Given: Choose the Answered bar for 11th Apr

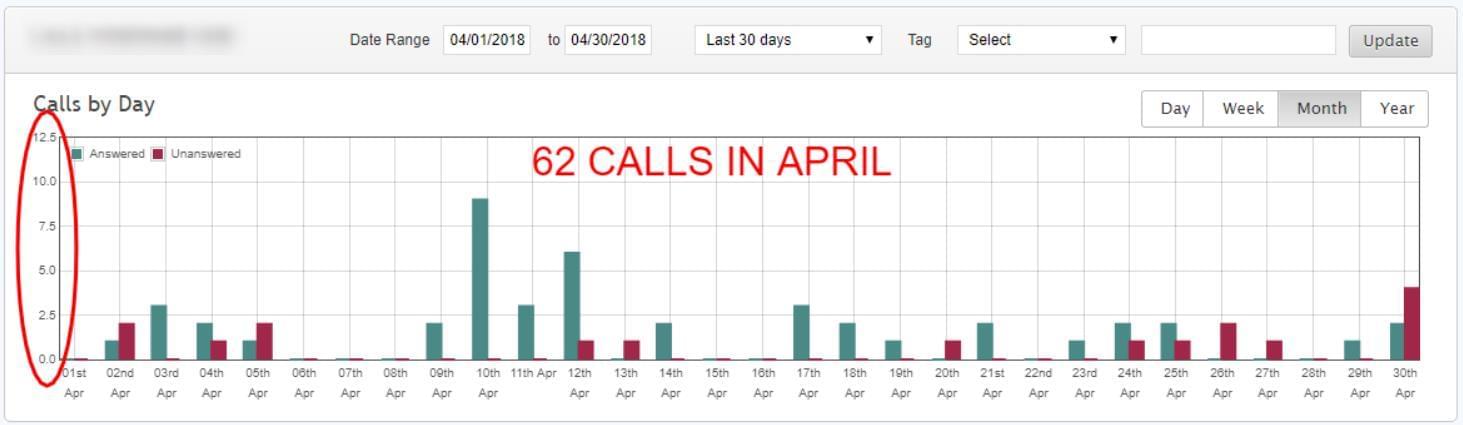Looking at the screenshot, I should pos(526,332).
